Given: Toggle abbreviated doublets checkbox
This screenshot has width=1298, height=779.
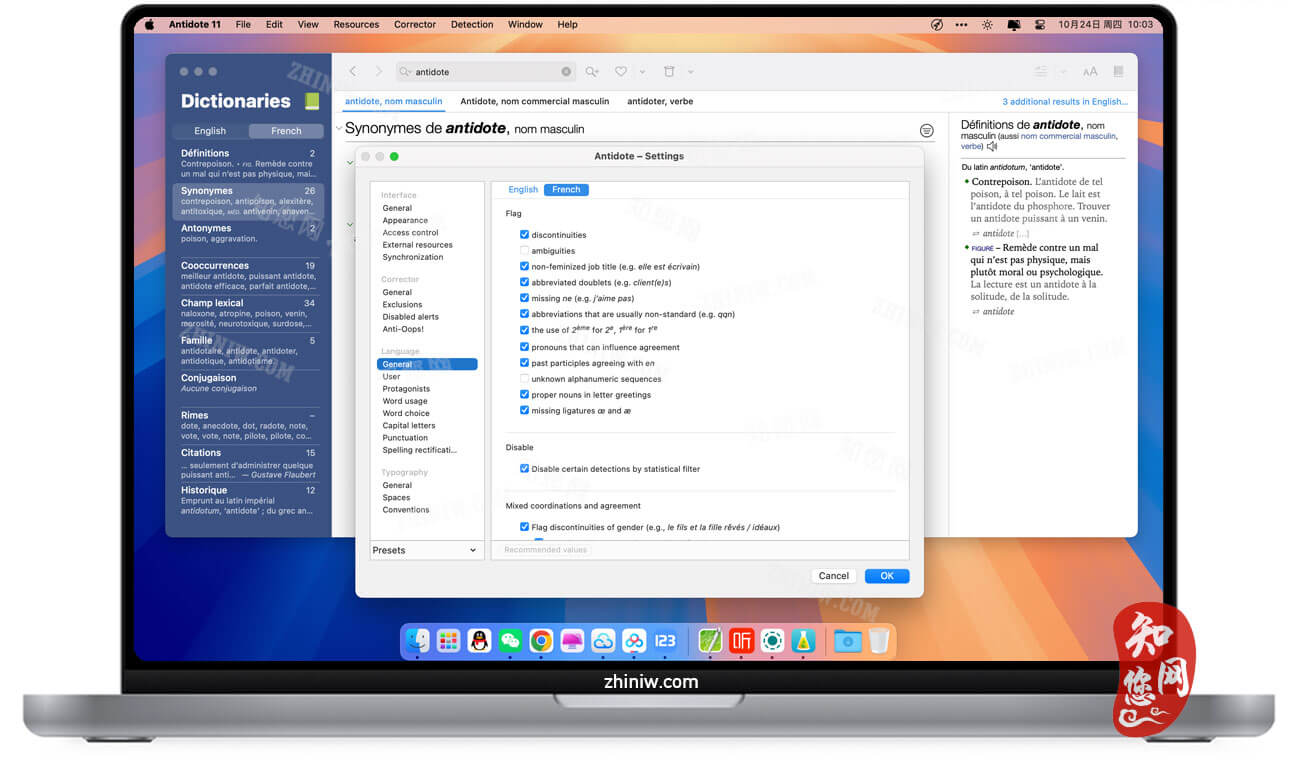Looking at the screenshot, I should [524, 283].
